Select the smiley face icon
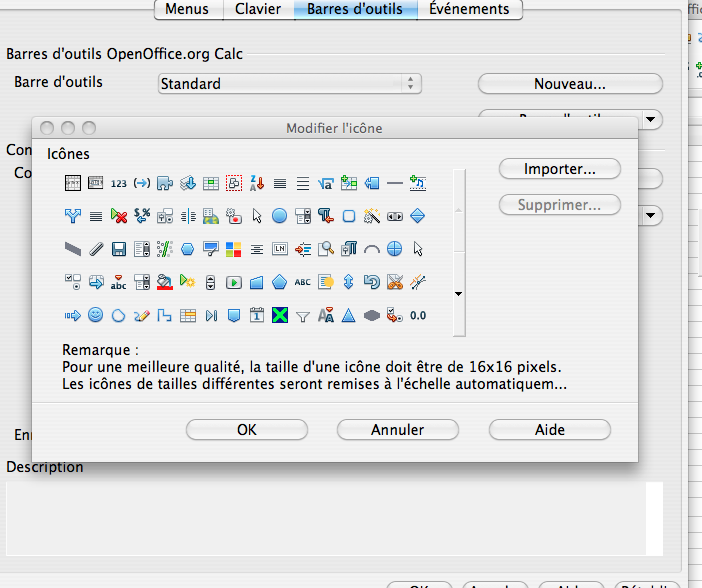The width and height of the screenshot is (702, 588). 96,315
